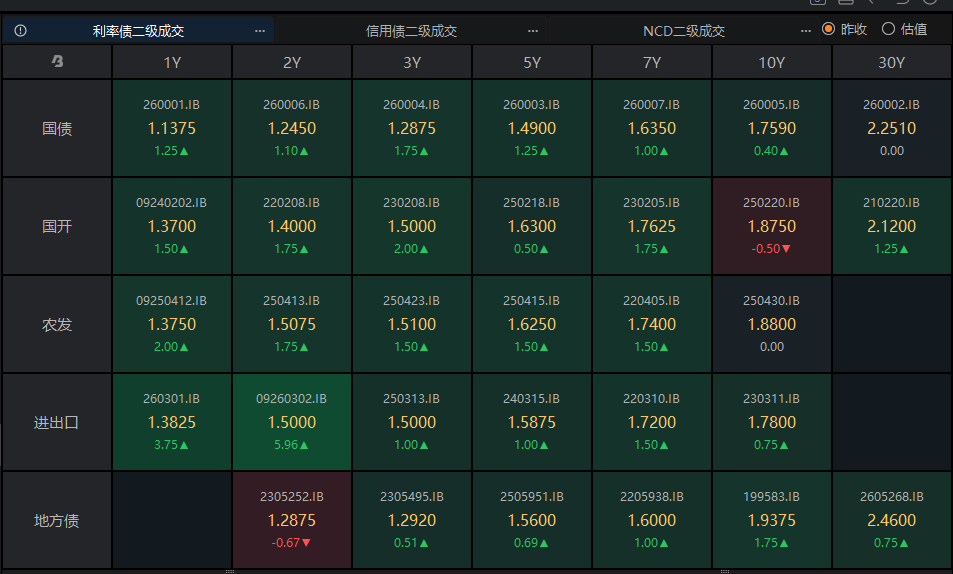Open bond cell 230208.IB
The width and height of the screenshot is (953, 574).
click(412, 226)
